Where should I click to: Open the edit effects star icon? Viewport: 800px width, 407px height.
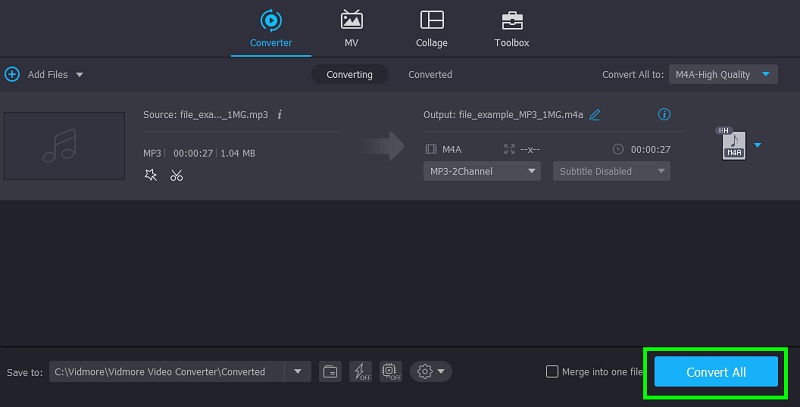150,175
